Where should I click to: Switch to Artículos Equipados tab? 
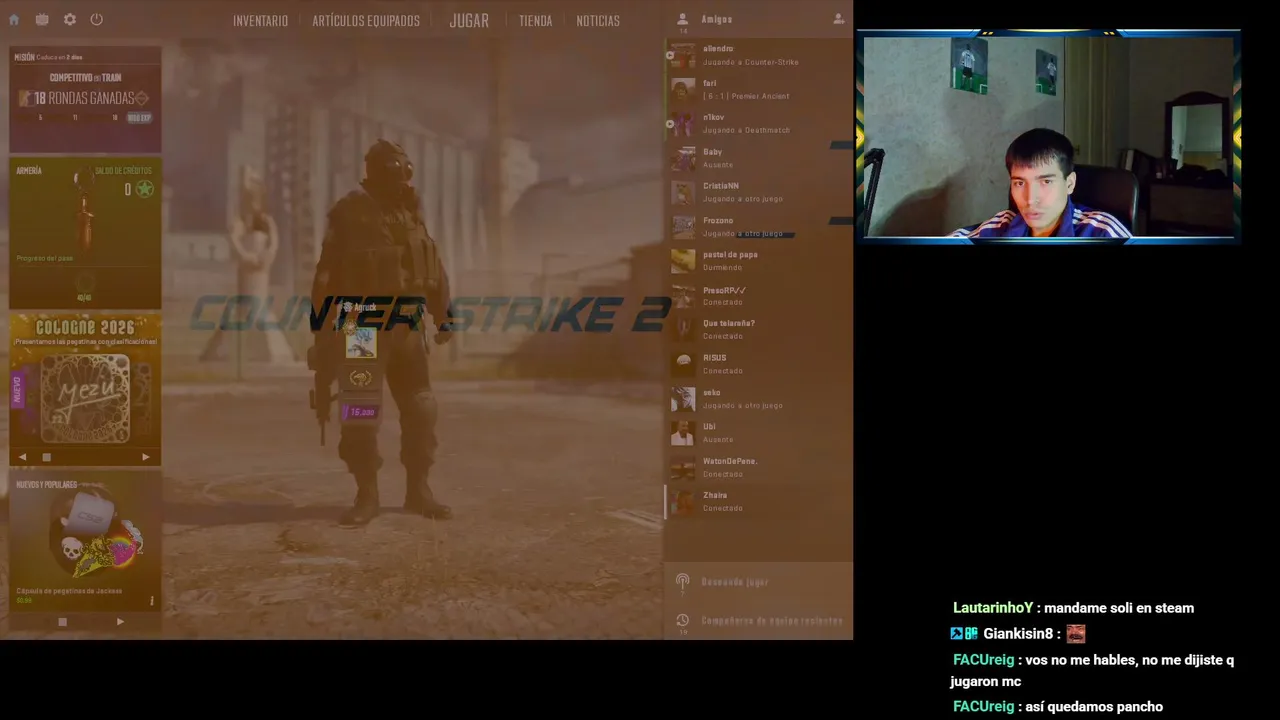click(366, 21)
